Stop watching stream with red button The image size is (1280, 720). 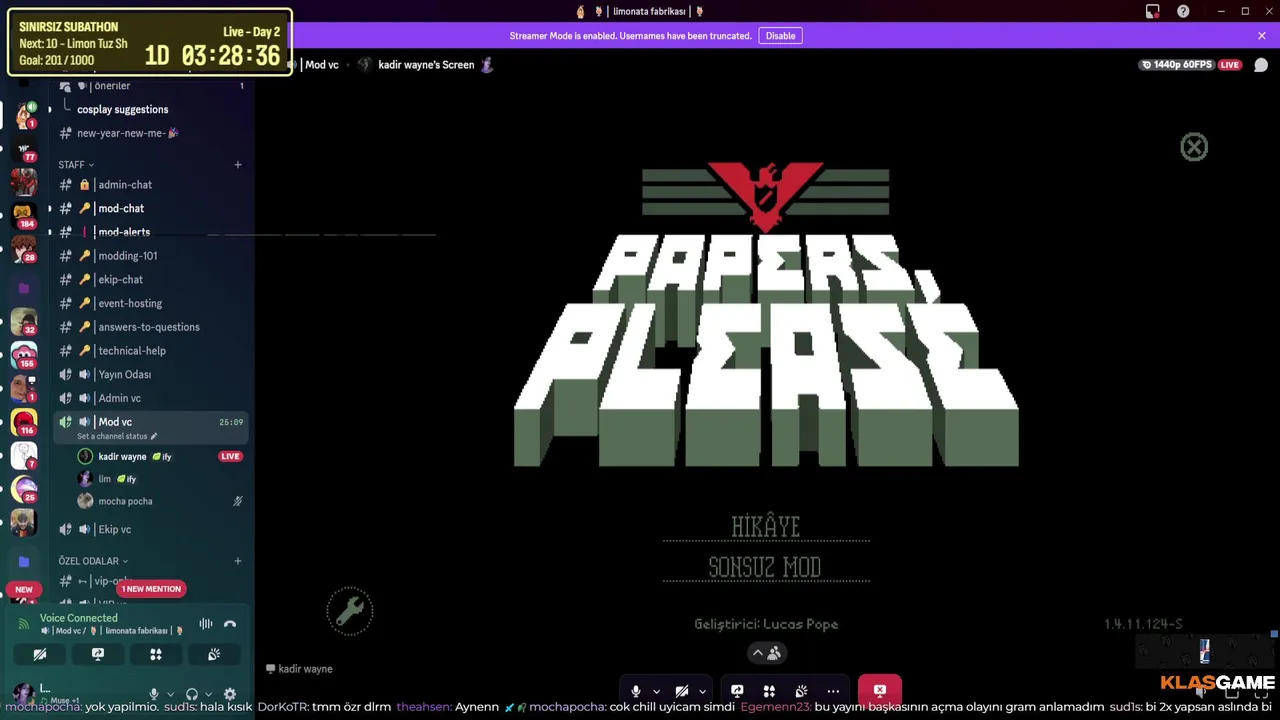880,691
